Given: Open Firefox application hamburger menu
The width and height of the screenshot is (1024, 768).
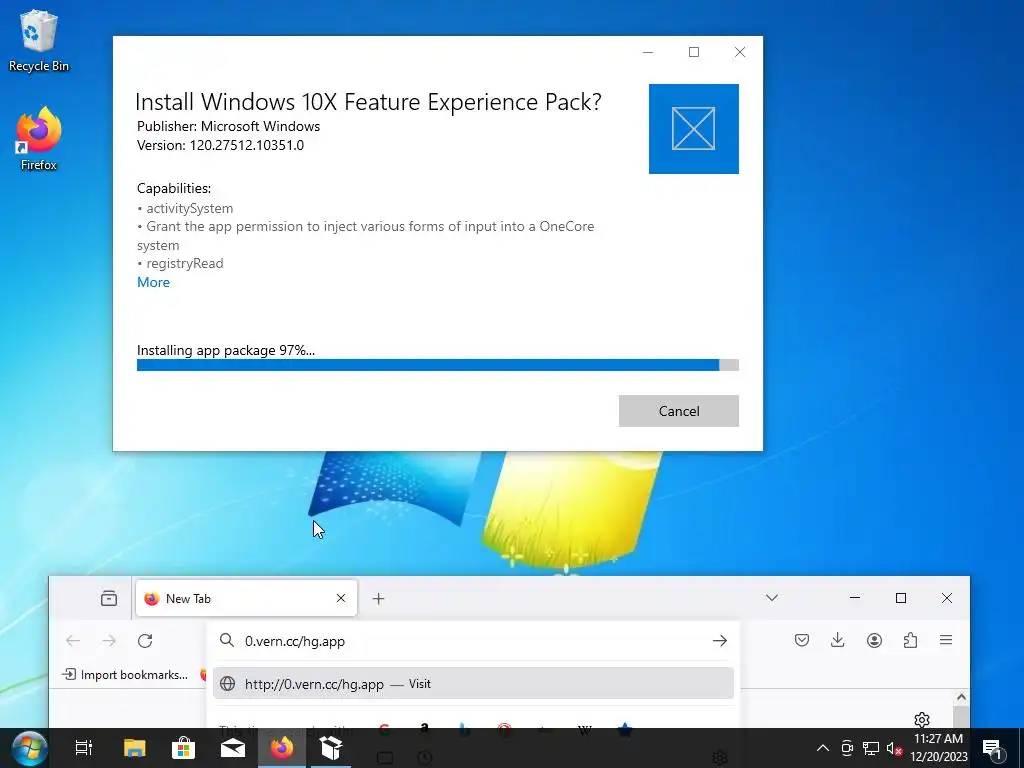Looking at the screenshot, I should pos(946,640).
